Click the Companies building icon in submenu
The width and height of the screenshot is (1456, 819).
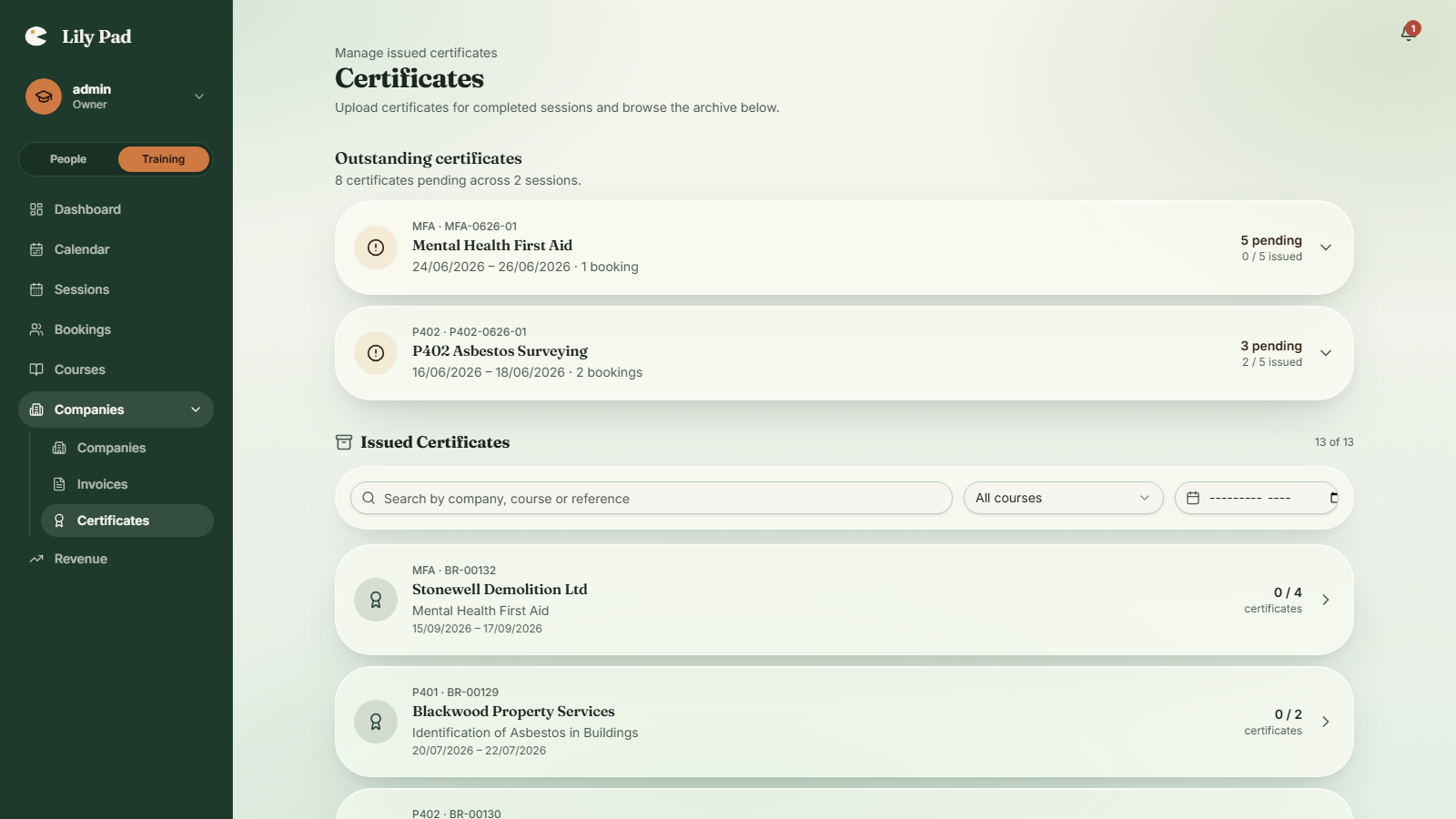point(59,448)
